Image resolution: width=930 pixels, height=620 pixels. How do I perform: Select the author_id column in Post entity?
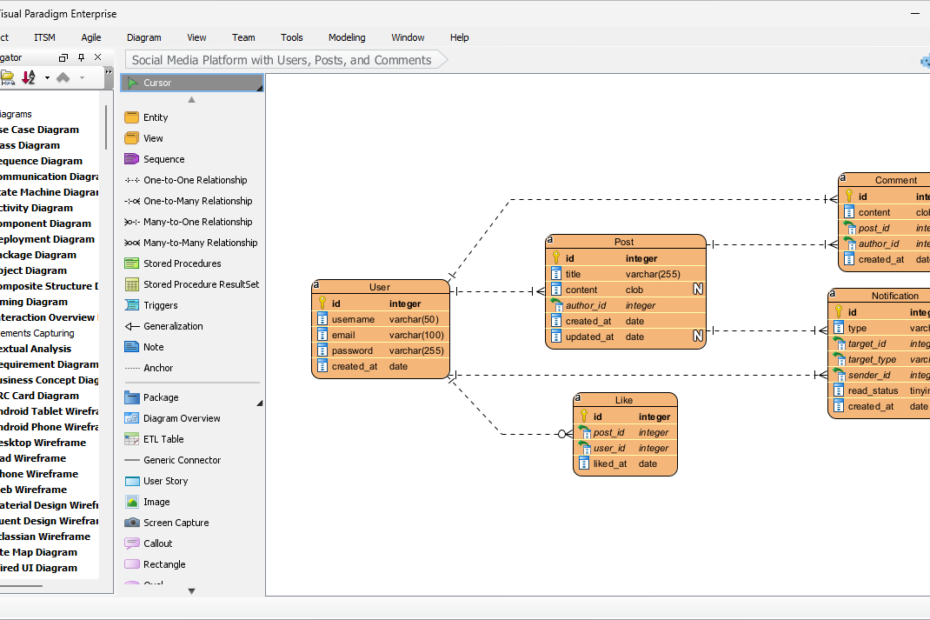585,306
